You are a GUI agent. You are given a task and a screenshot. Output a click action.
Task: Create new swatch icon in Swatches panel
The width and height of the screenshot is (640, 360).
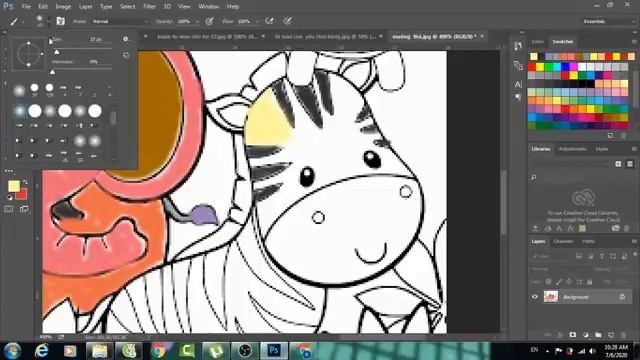pyautogui.click(x=610, y=136)
